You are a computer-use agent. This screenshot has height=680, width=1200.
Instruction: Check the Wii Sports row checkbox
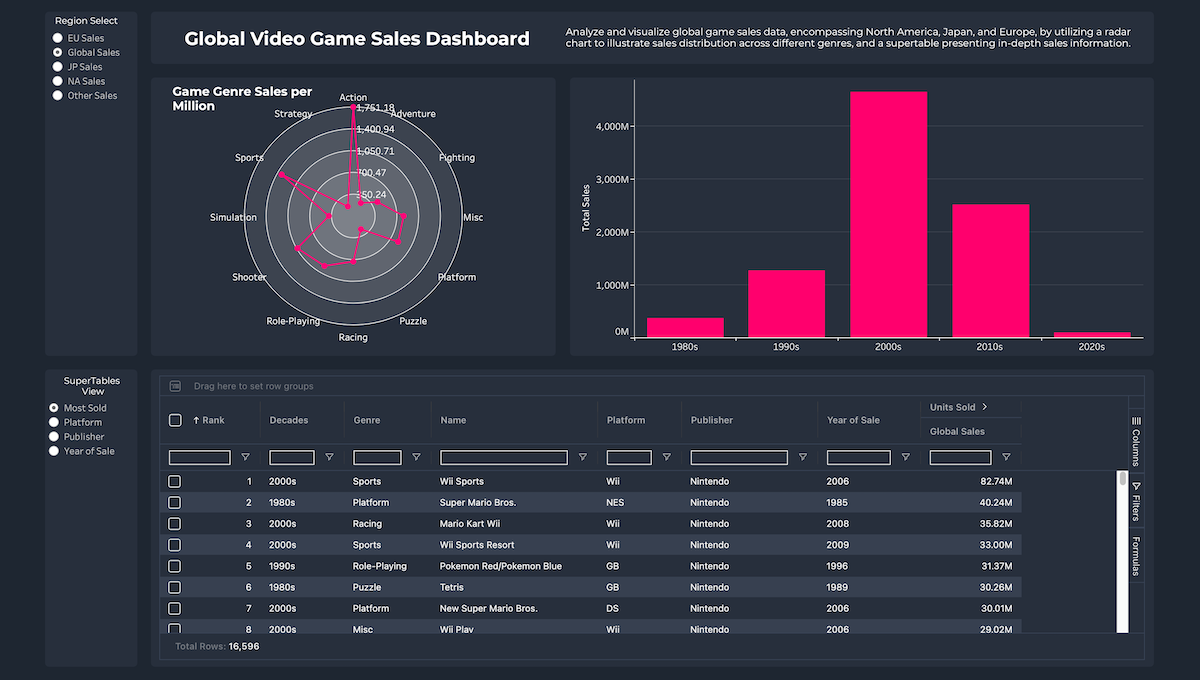175,481
